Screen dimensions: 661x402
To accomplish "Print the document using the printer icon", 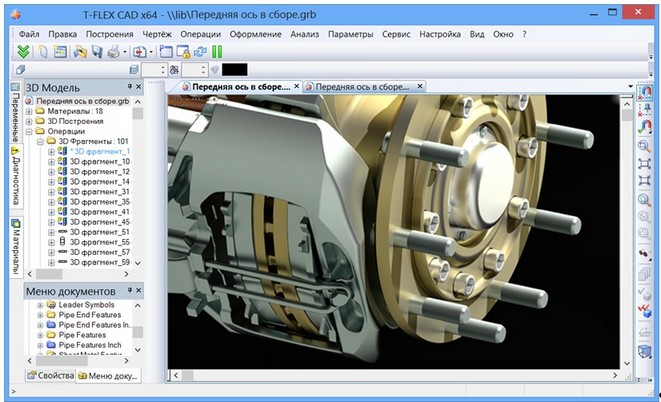I will click(x=114, y=51).
